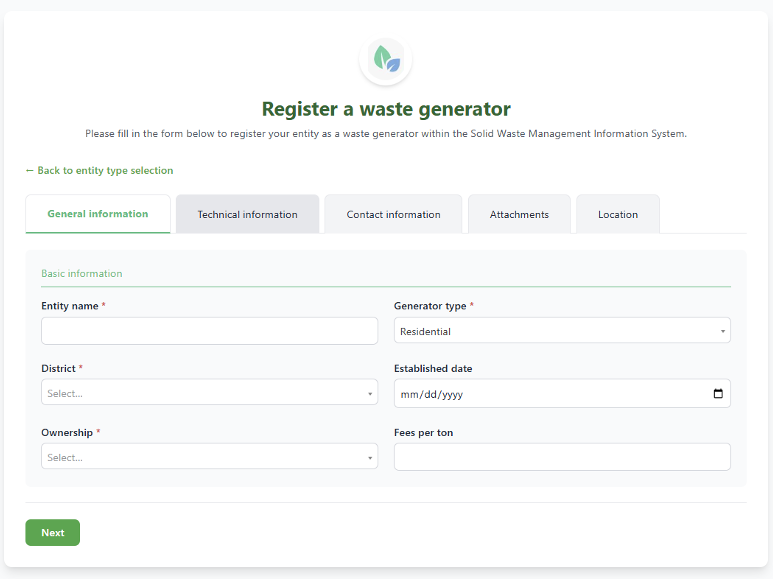774x580 pixels.
Task: Click the "Register a waste generator" heading
Action: point(386,109)
